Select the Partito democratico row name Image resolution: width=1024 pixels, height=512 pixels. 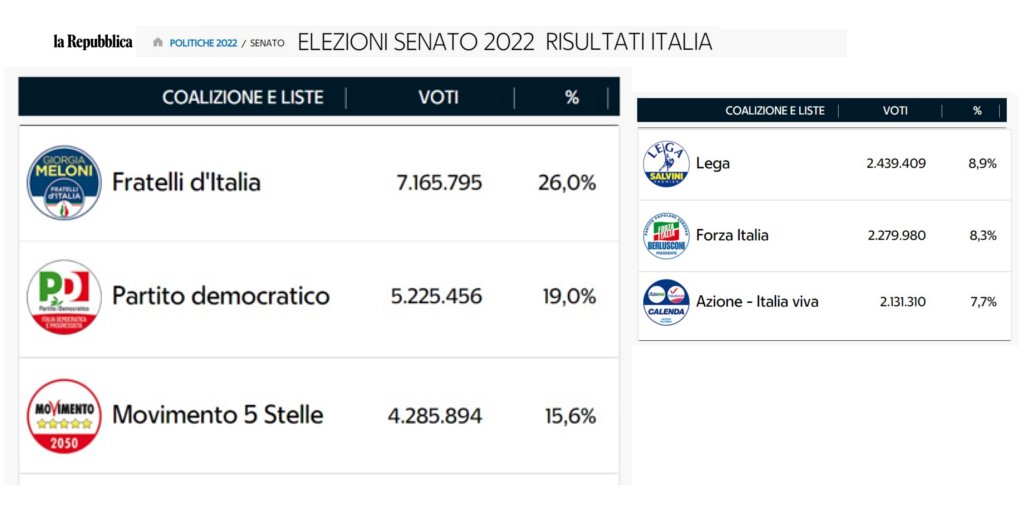click(x=221, y=296)
